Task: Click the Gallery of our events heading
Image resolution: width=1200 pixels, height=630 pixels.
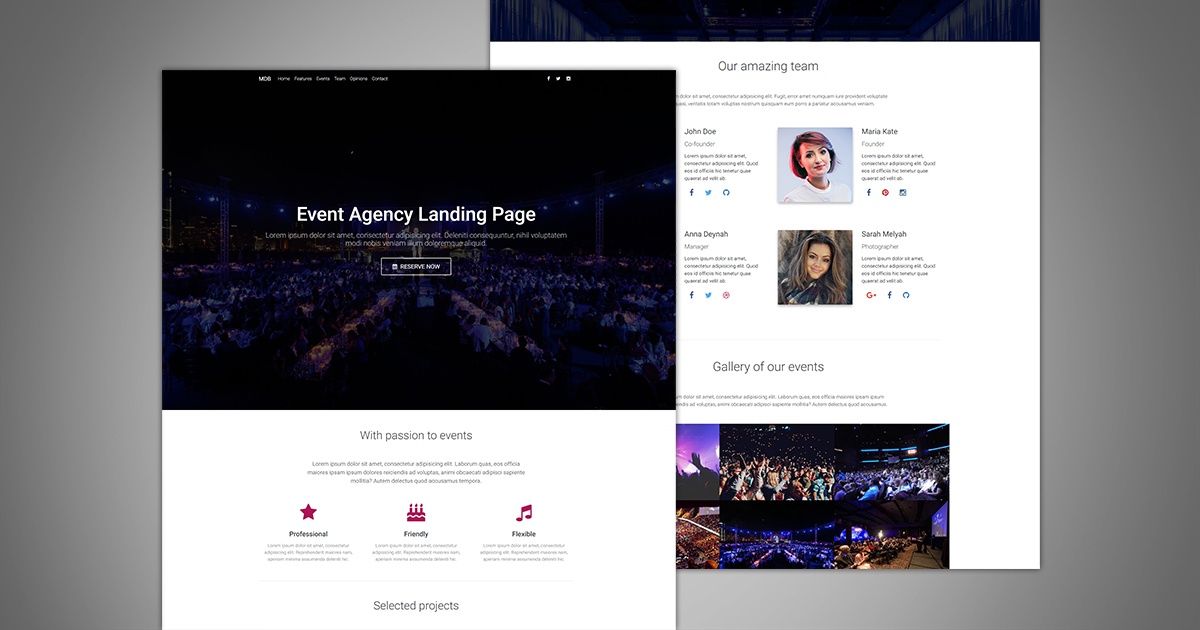Action: [x=768, y=367]
